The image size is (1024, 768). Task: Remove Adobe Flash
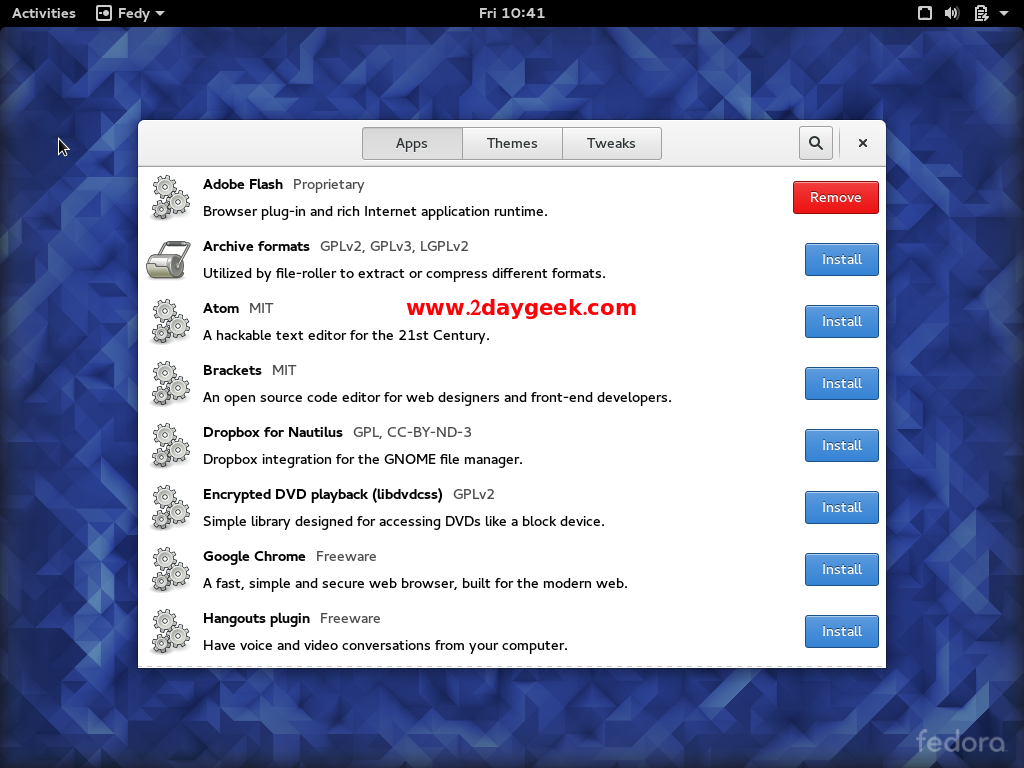click(835, 197)
